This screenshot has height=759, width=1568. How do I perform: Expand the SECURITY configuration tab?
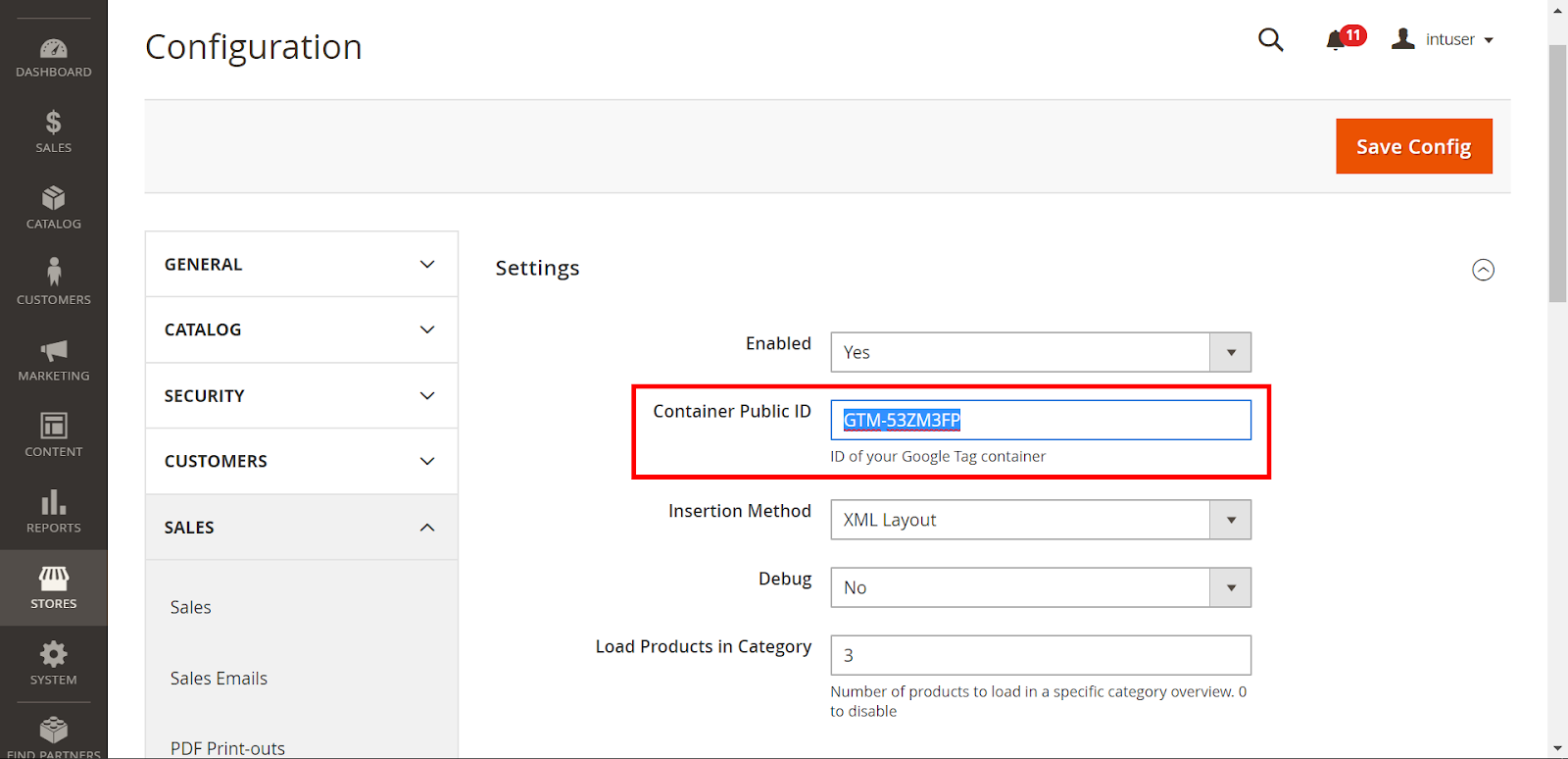pos(301,396)
